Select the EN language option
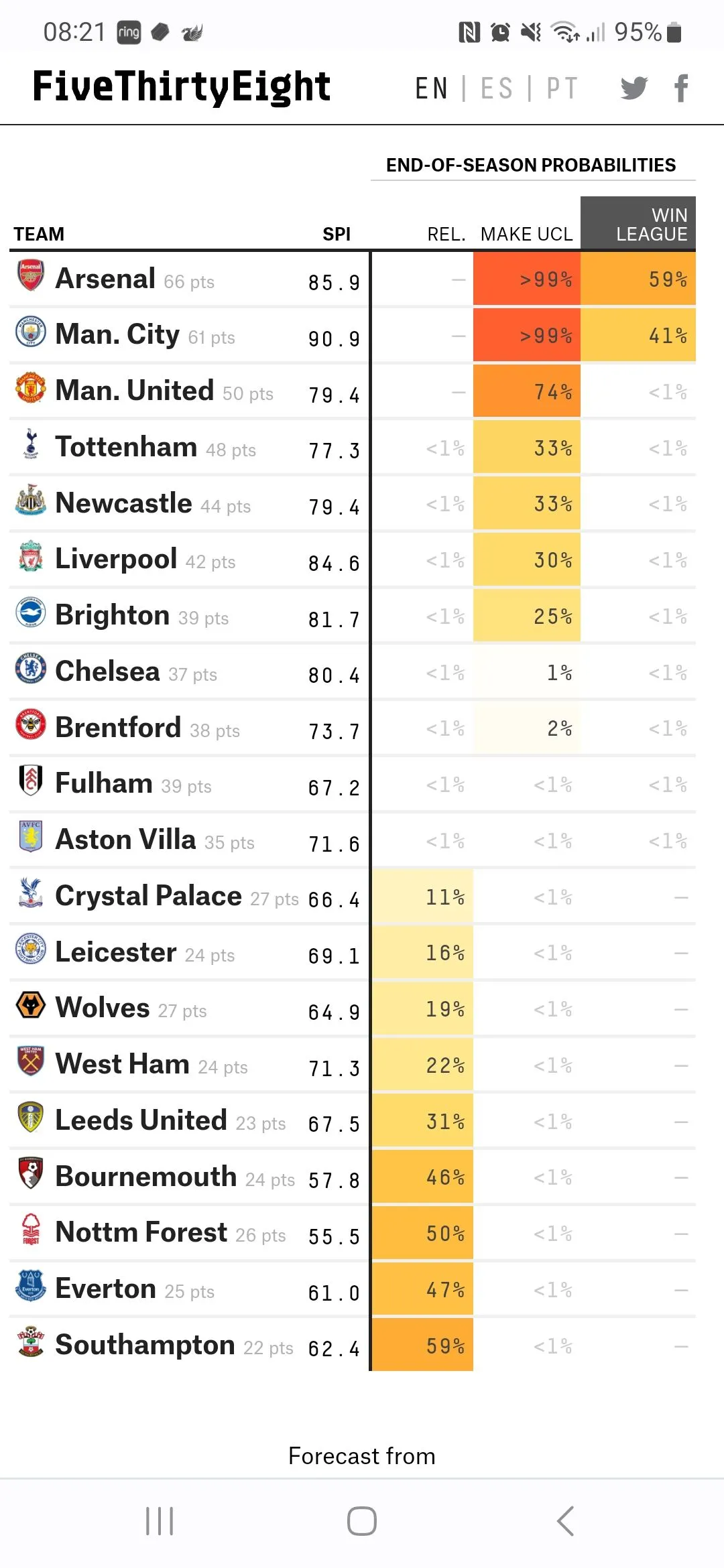The height and width of the screenshot is (1568, 724). (431, 88)
